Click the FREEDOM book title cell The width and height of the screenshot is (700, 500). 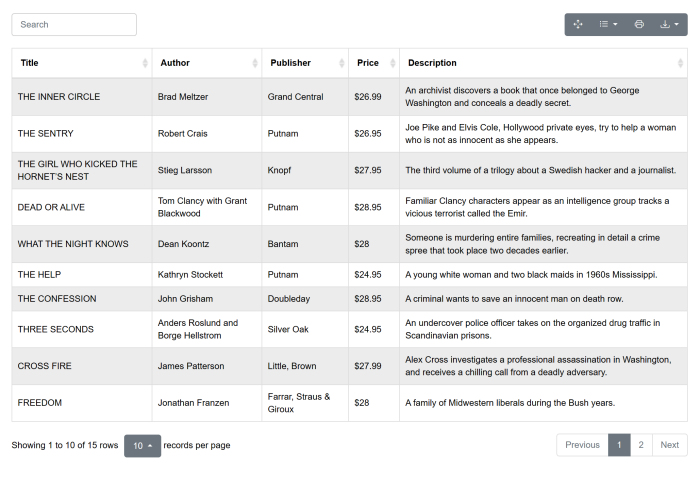click(40, 403)
